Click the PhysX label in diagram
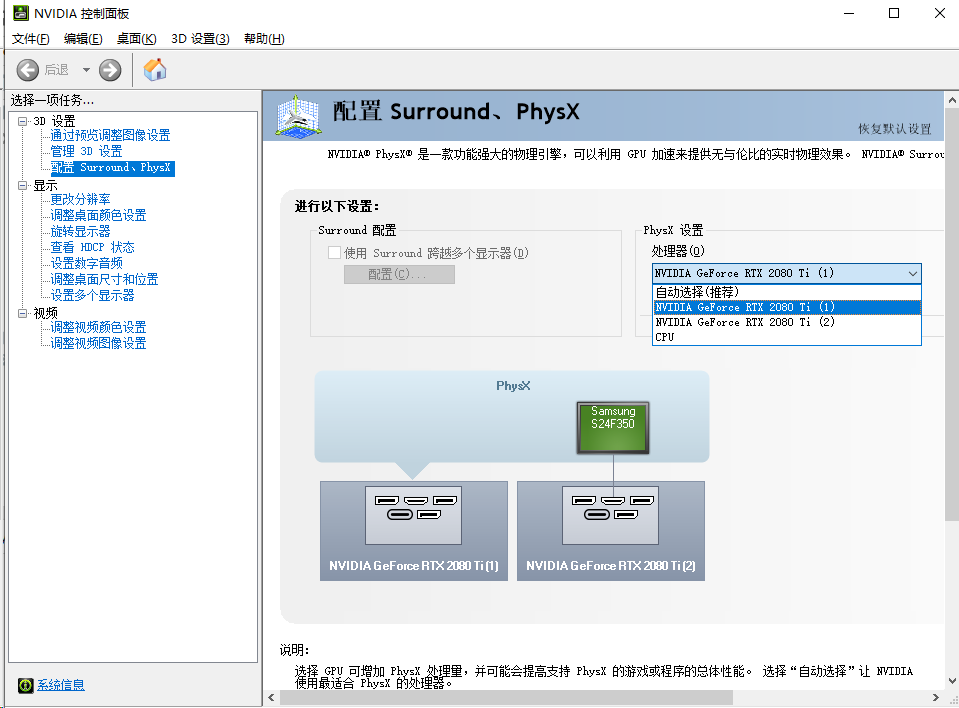The height and width of the screenshot is (708, 959). [x=513, y=386]
